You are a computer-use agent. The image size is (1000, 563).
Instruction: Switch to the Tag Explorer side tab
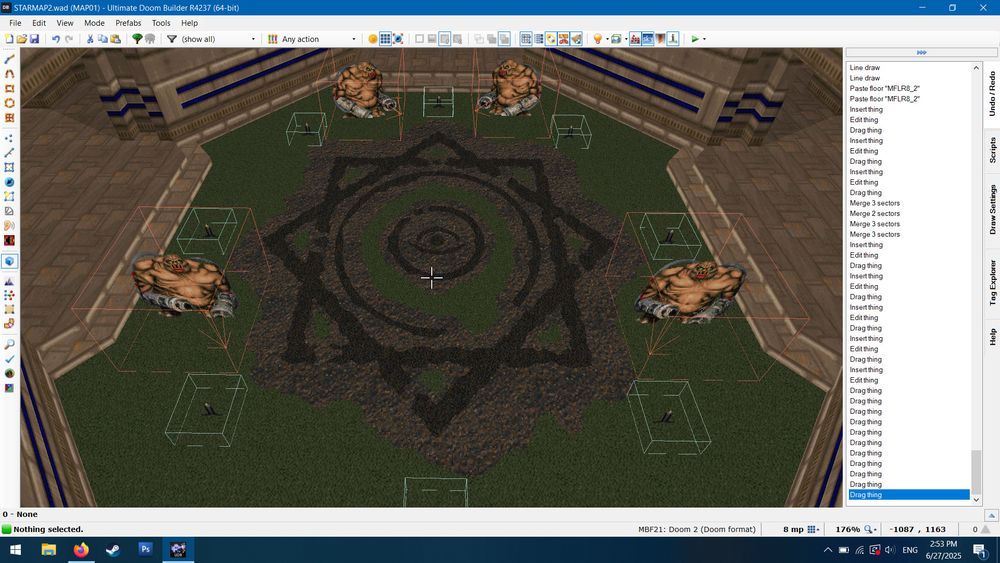(992, 282)
